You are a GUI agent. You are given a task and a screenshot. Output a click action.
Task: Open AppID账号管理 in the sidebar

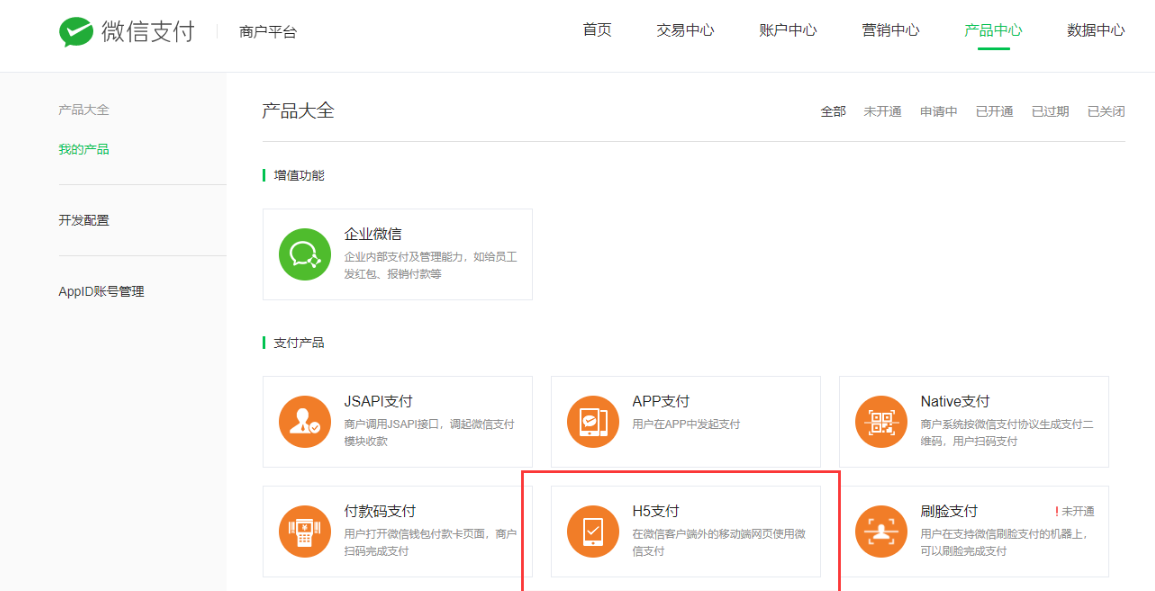102,292
